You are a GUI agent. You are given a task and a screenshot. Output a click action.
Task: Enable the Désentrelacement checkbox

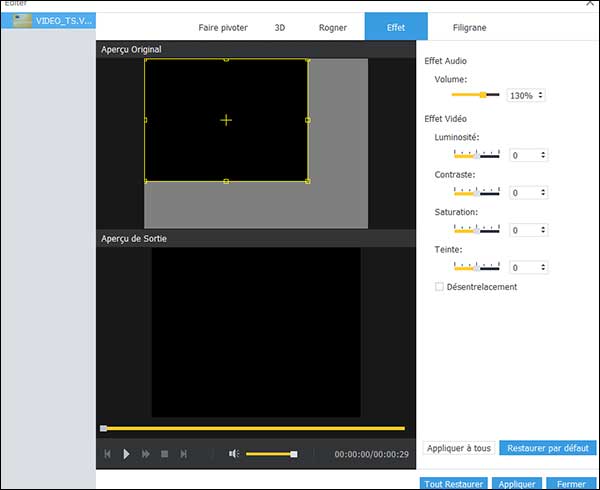(x=439, y=287)
